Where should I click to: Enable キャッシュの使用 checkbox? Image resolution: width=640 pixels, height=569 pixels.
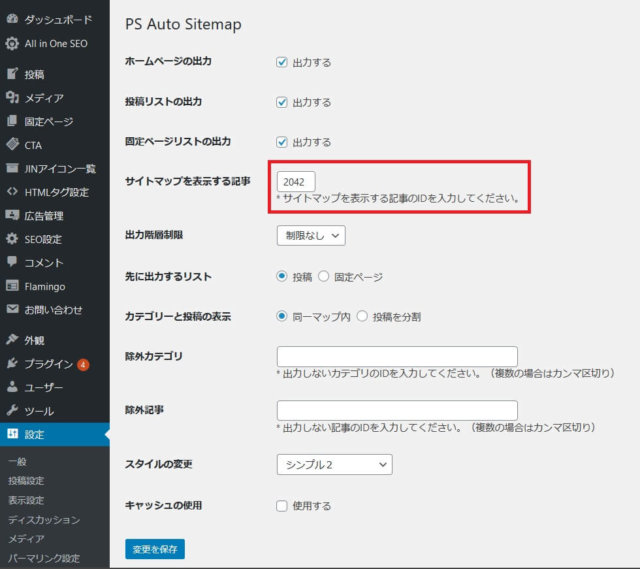282,506
